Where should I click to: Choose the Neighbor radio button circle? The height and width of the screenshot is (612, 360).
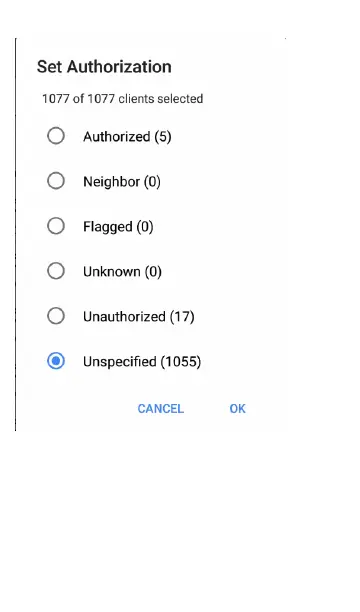click(56, 181)
